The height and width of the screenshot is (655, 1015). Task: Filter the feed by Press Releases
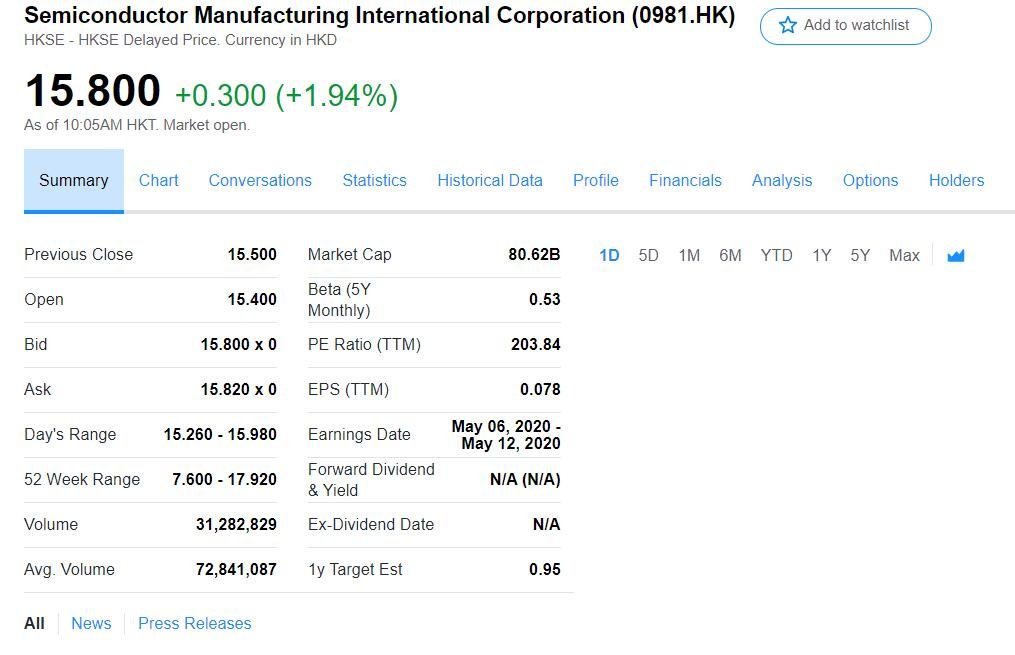(194, 624)
